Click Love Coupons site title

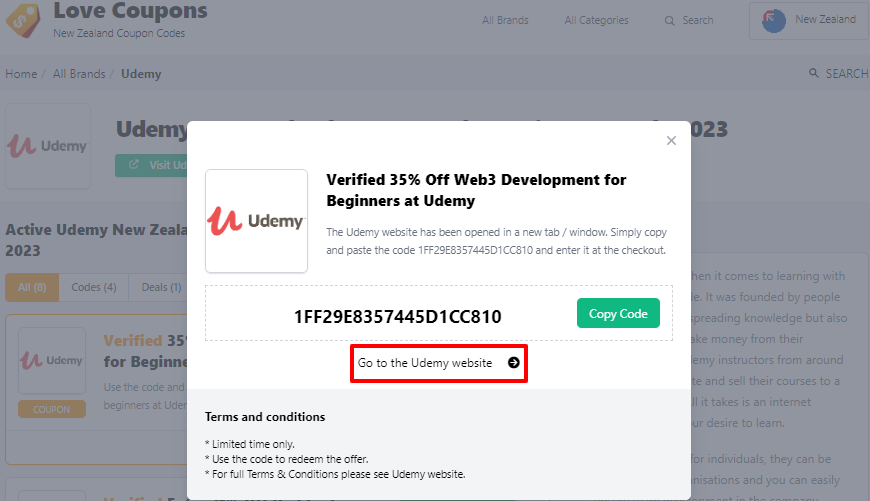[130, 11]
